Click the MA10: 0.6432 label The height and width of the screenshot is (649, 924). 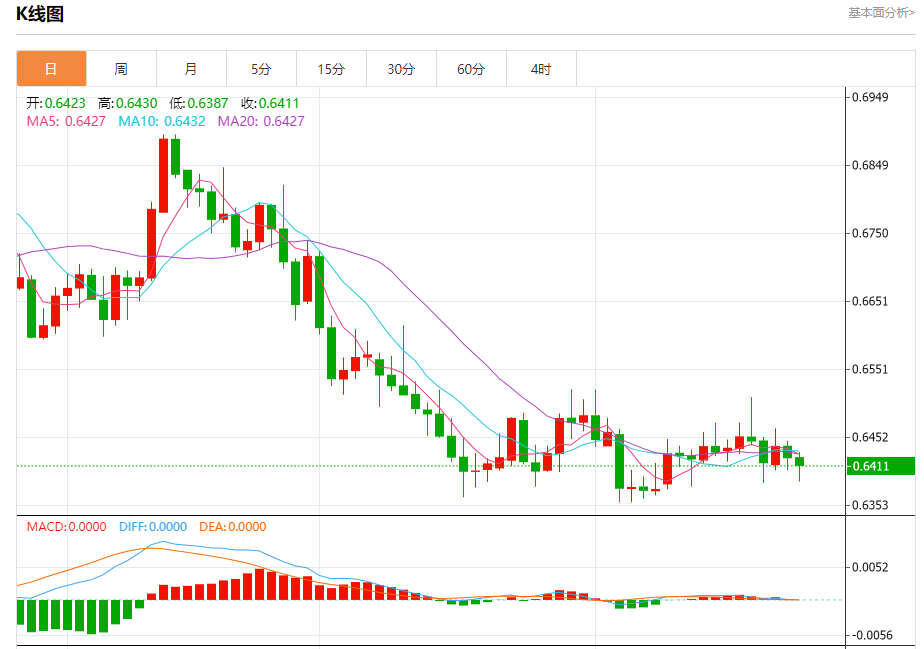[162, 121]
